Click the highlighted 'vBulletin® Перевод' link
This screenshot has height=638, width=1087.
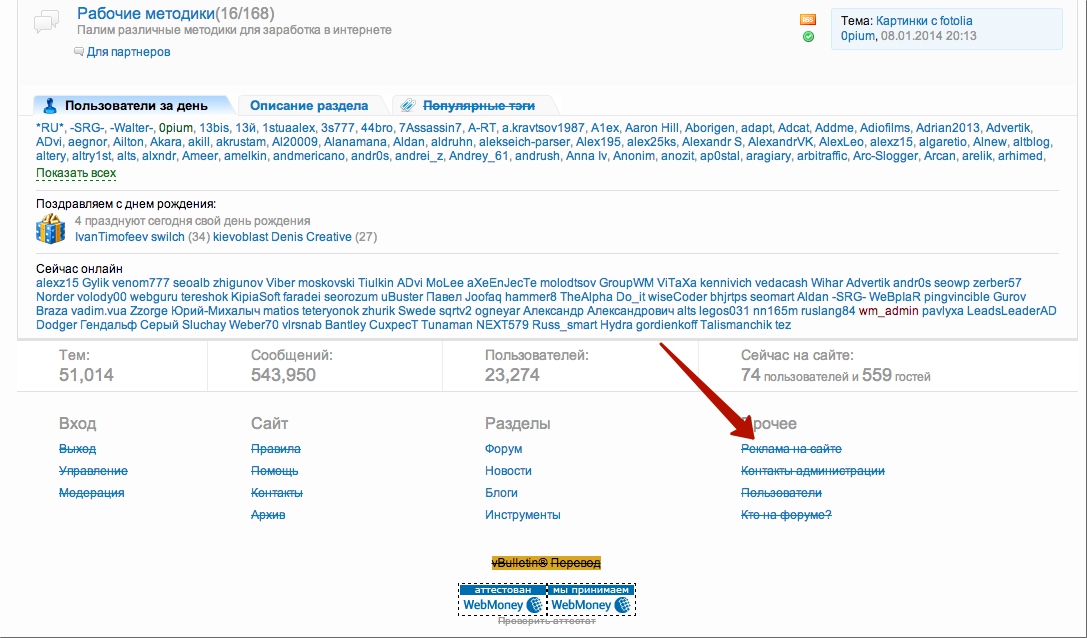point(546,563)
